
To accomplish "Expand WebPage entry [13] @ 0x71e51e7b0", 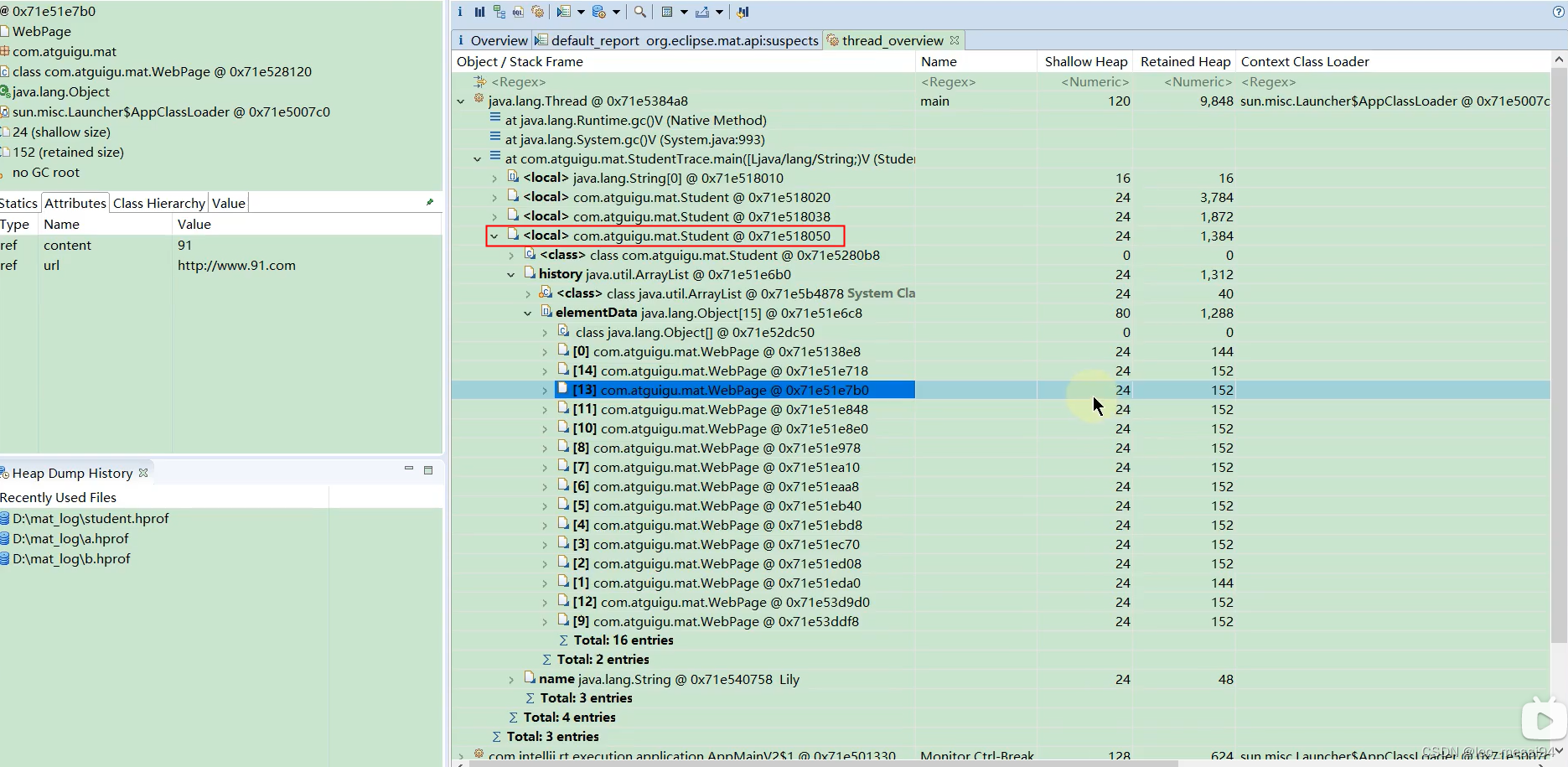I will pyautogui.click(x=545, y=391).
